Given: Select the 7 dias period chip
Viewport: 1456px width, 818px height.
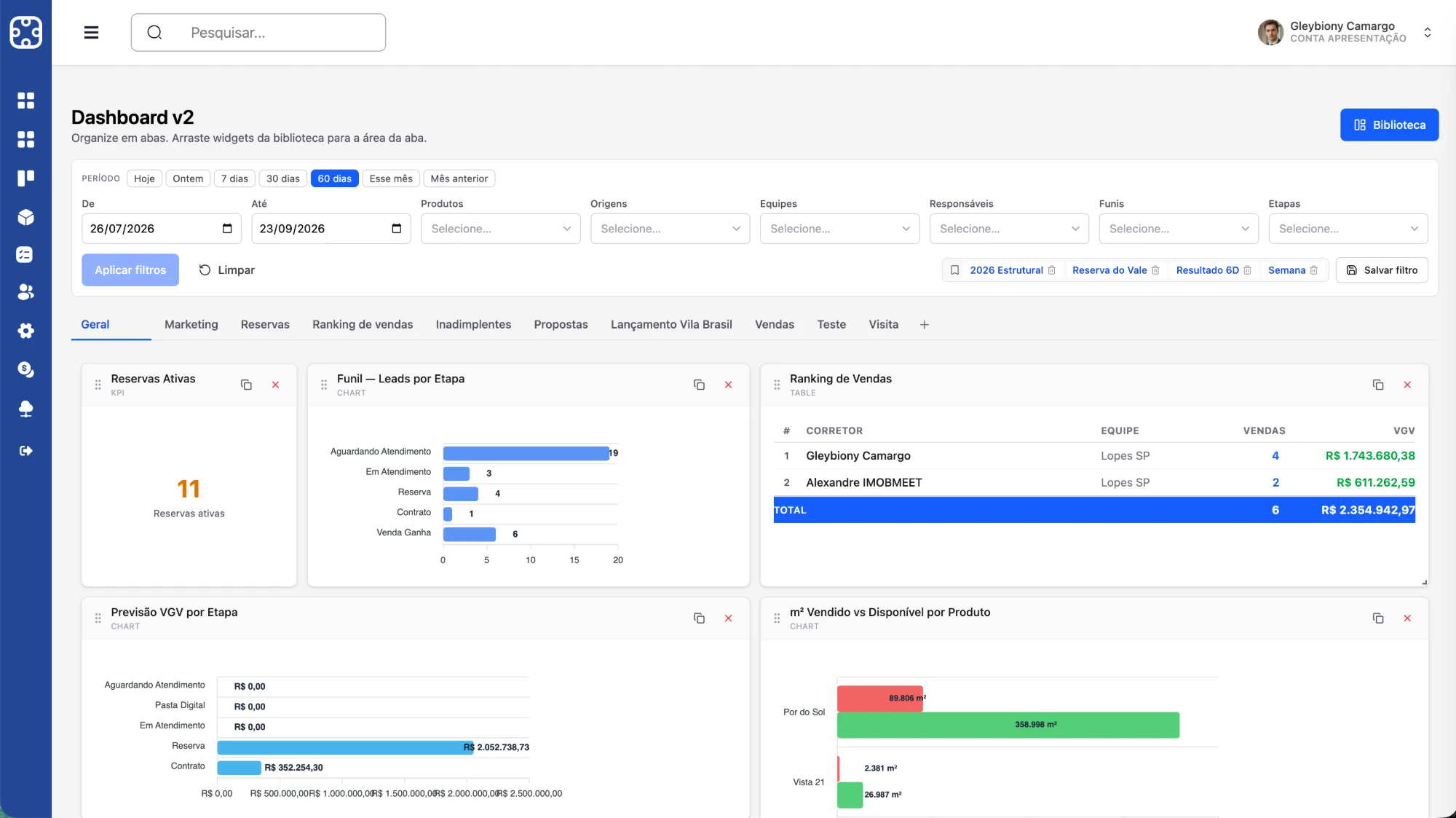Looking at the screenshot, I should pos(234,178).
